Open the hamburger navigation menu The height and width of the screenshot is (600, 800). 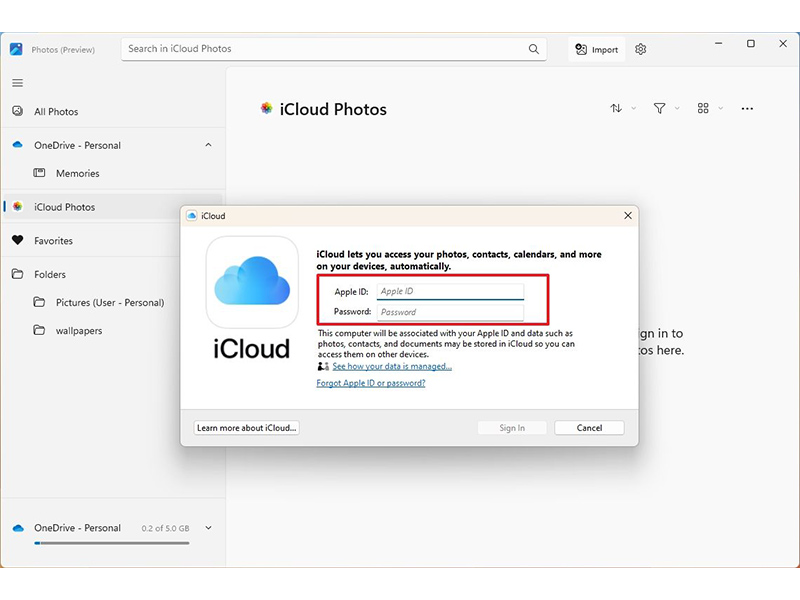(18, 83)
